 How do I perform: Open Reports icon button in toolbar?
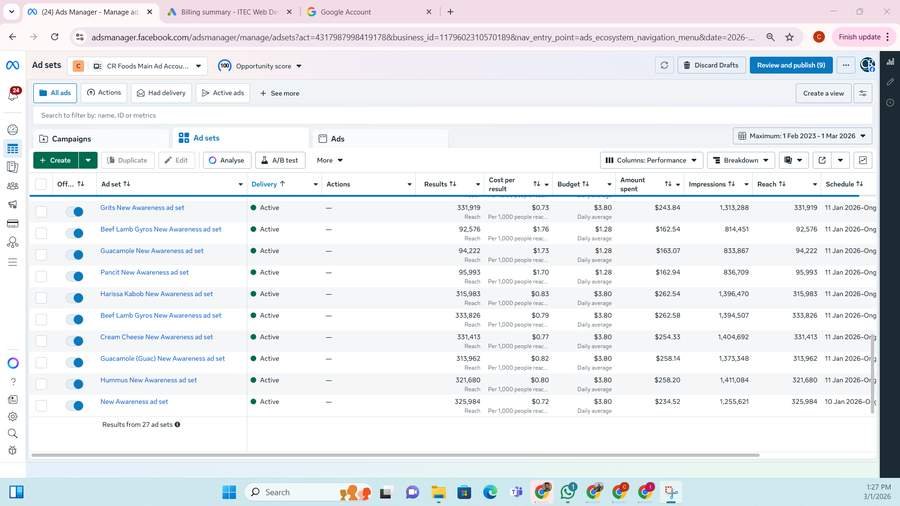pos(793,160)
